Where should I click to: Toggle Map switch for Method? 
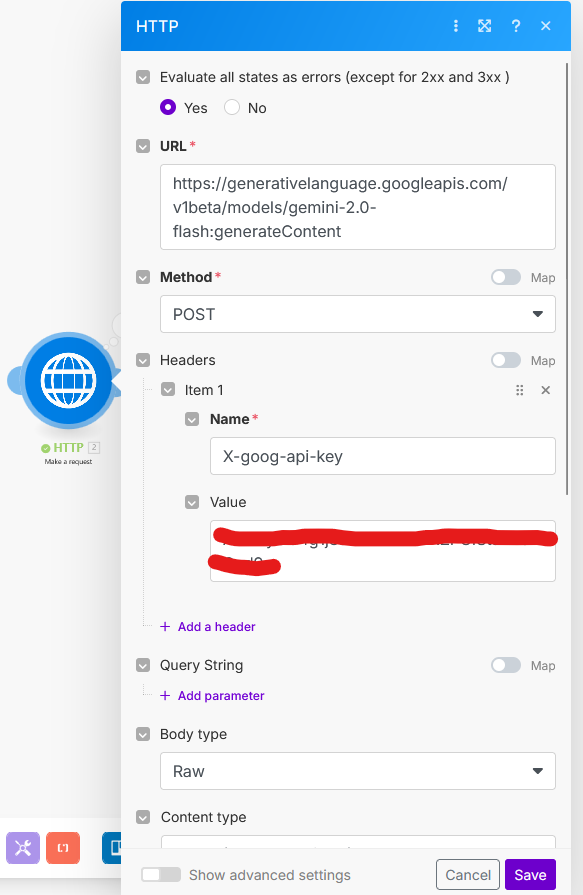(506, 277)
